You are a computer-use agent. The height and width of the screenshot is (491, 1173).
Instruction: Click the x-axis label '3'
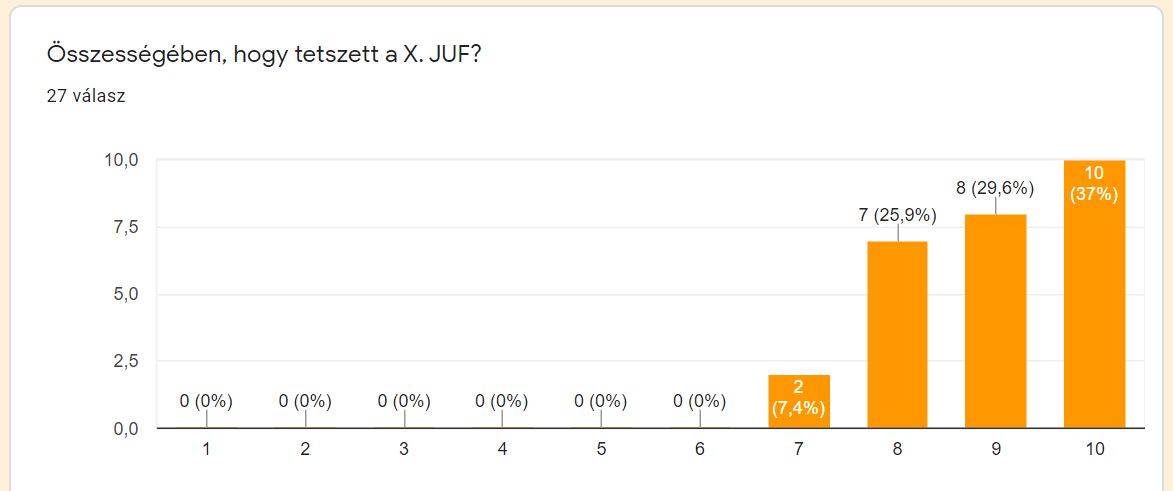pyautogui.click(x=403, y=450)
